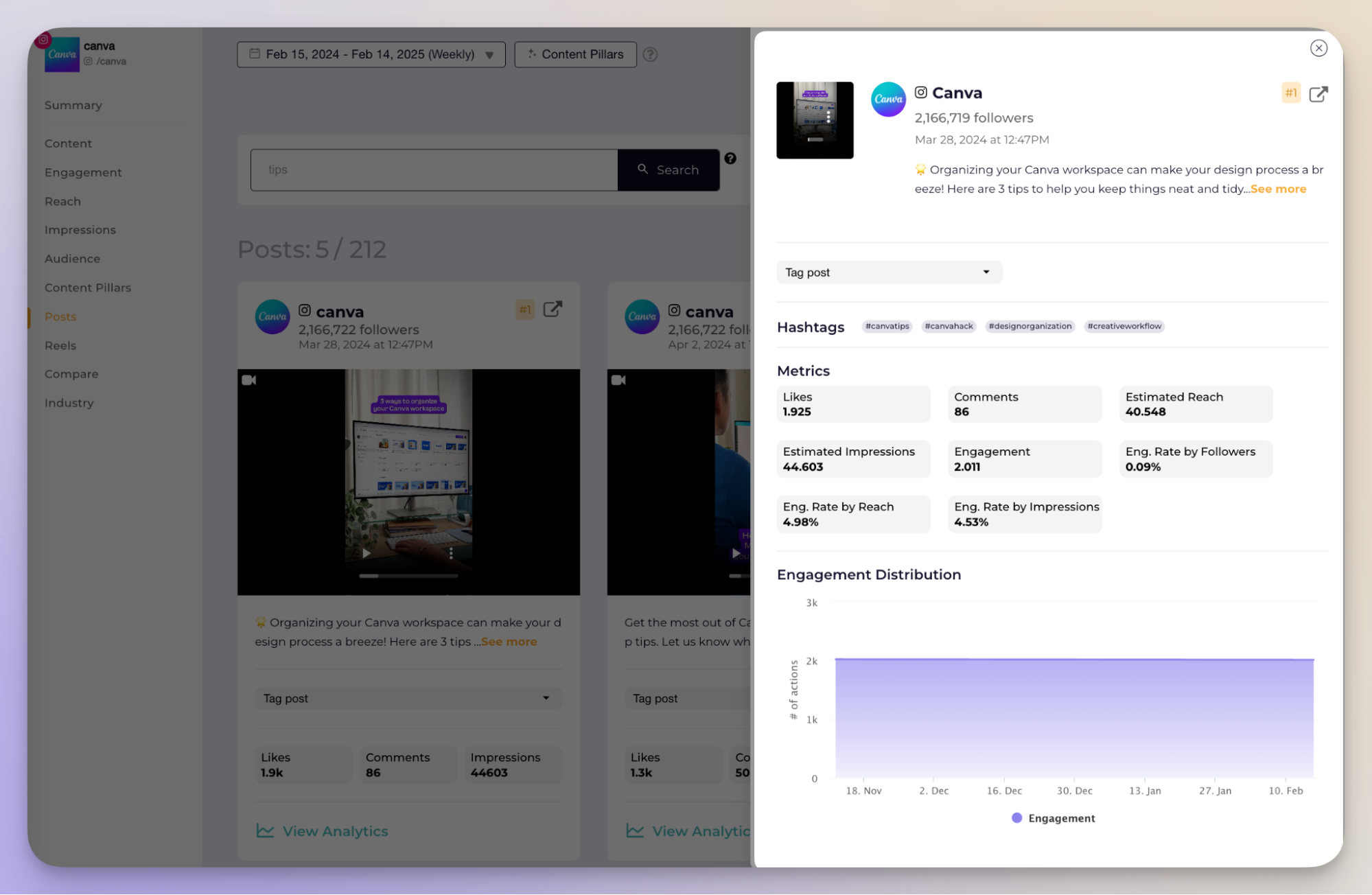Select the #designorganization hashtag
This screenshot has height=895, width=1372.
pyautogui.click(x=1030, y=326)
